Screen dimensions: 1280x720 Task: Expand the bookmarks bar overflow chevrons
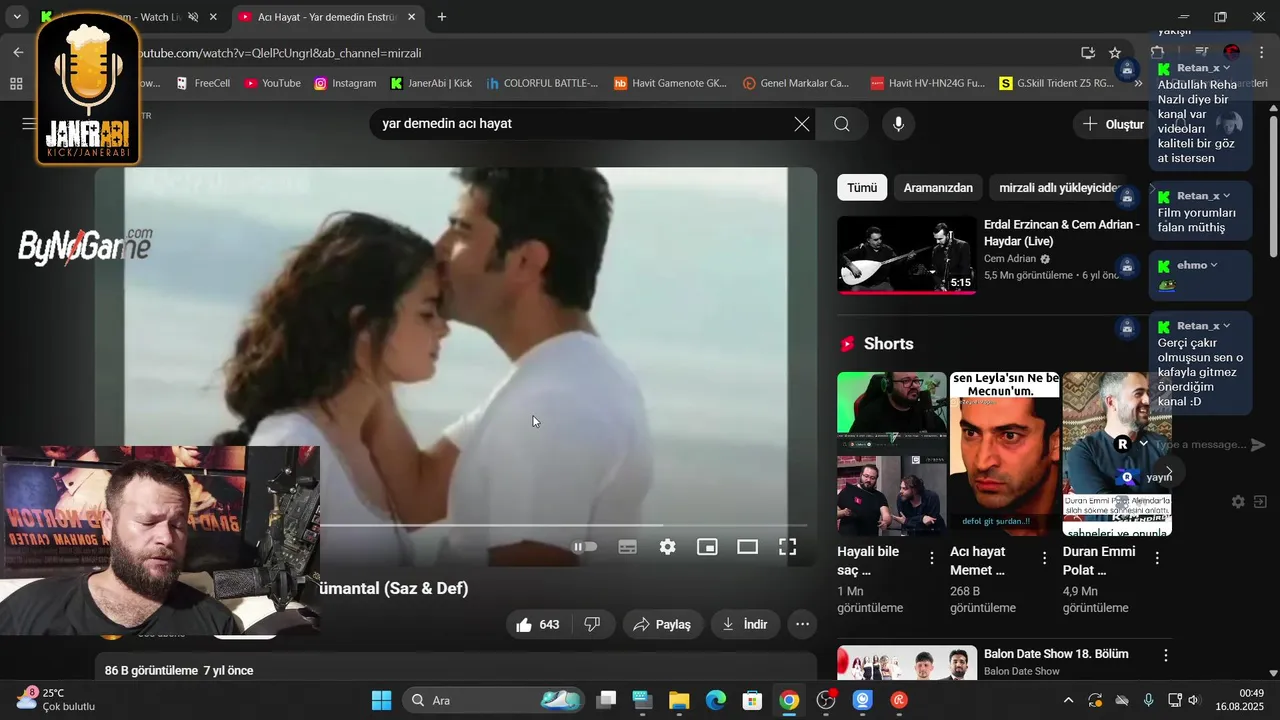click(1138, 83)
